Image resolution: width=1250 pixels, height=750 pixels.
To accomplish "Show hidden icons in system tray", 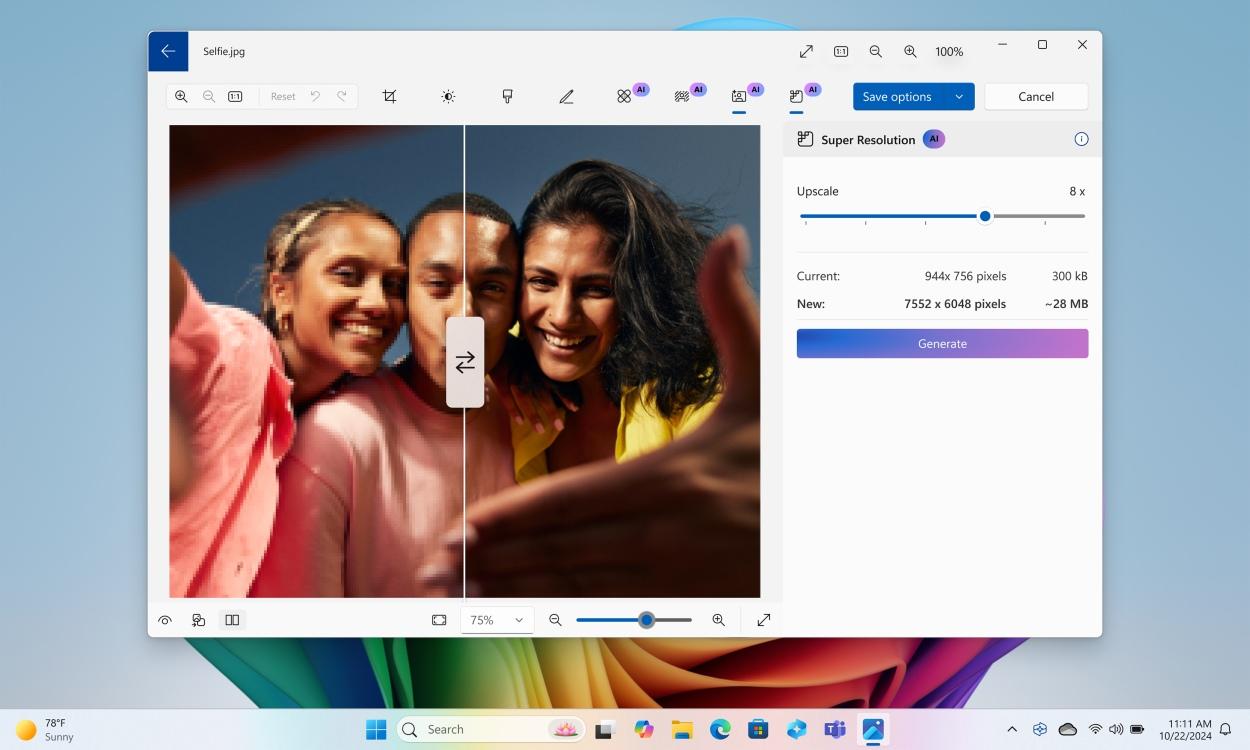I will click(1012, 729).
